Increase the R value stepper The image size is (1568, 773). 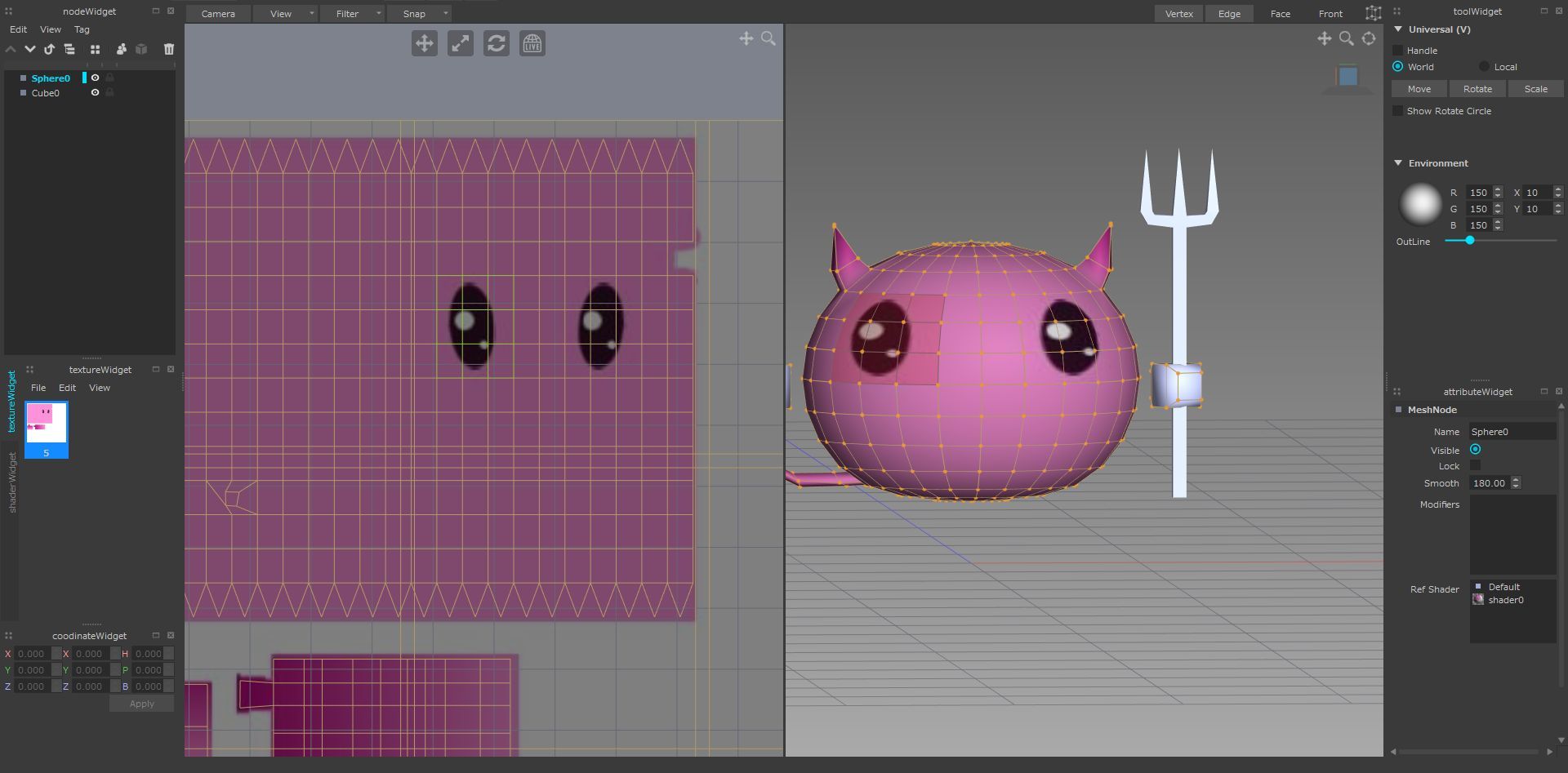(1498, 189)
